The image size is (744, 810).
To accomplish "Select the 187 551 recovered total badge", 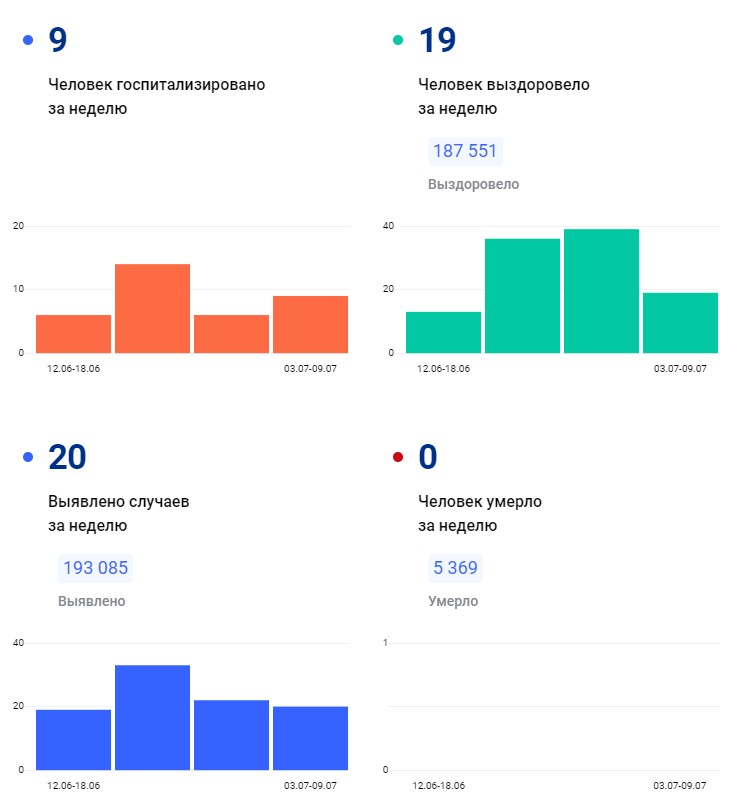I will coord(465,152).
